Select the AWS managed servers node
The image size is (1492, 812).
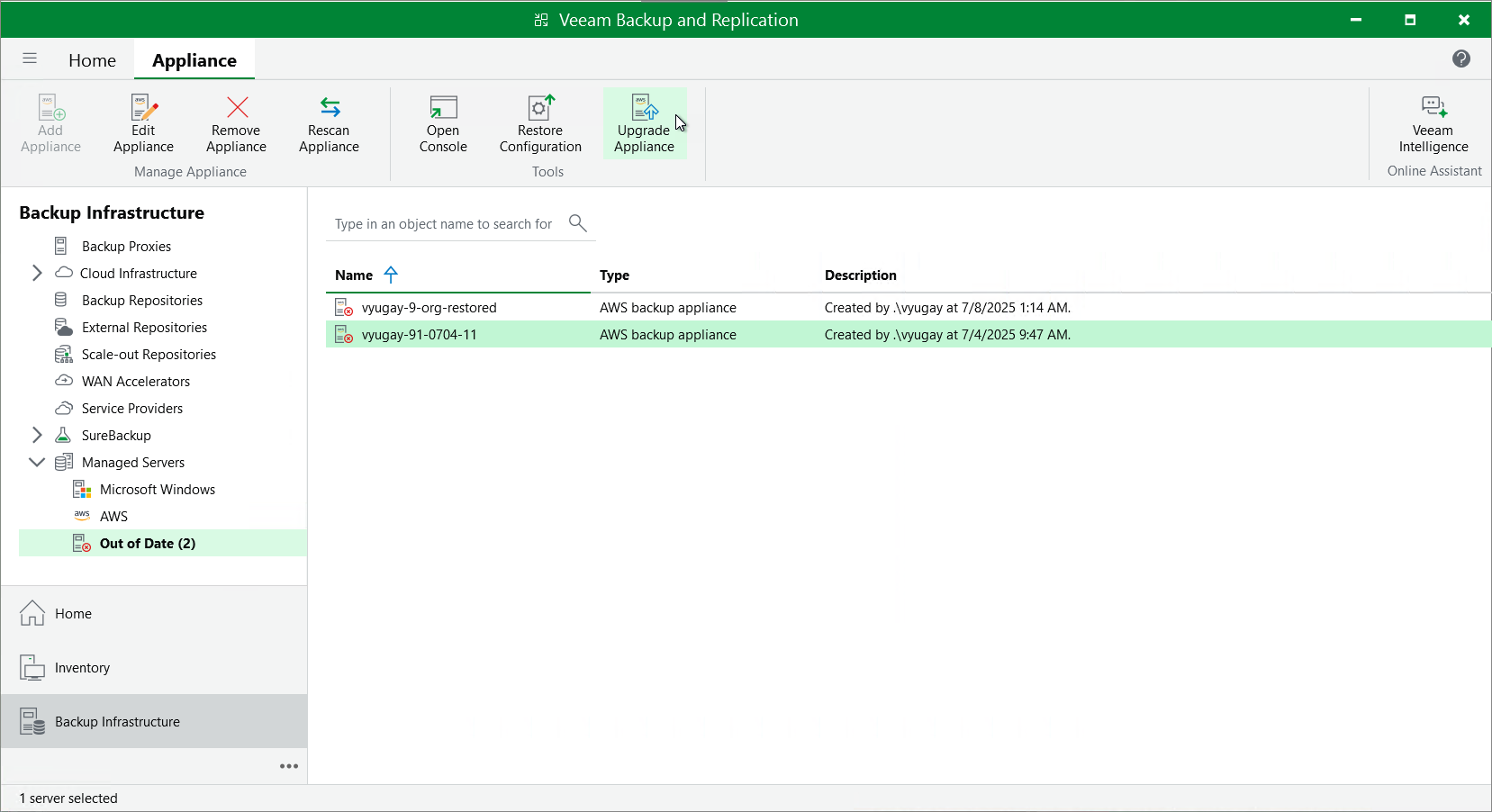[113, 516]
